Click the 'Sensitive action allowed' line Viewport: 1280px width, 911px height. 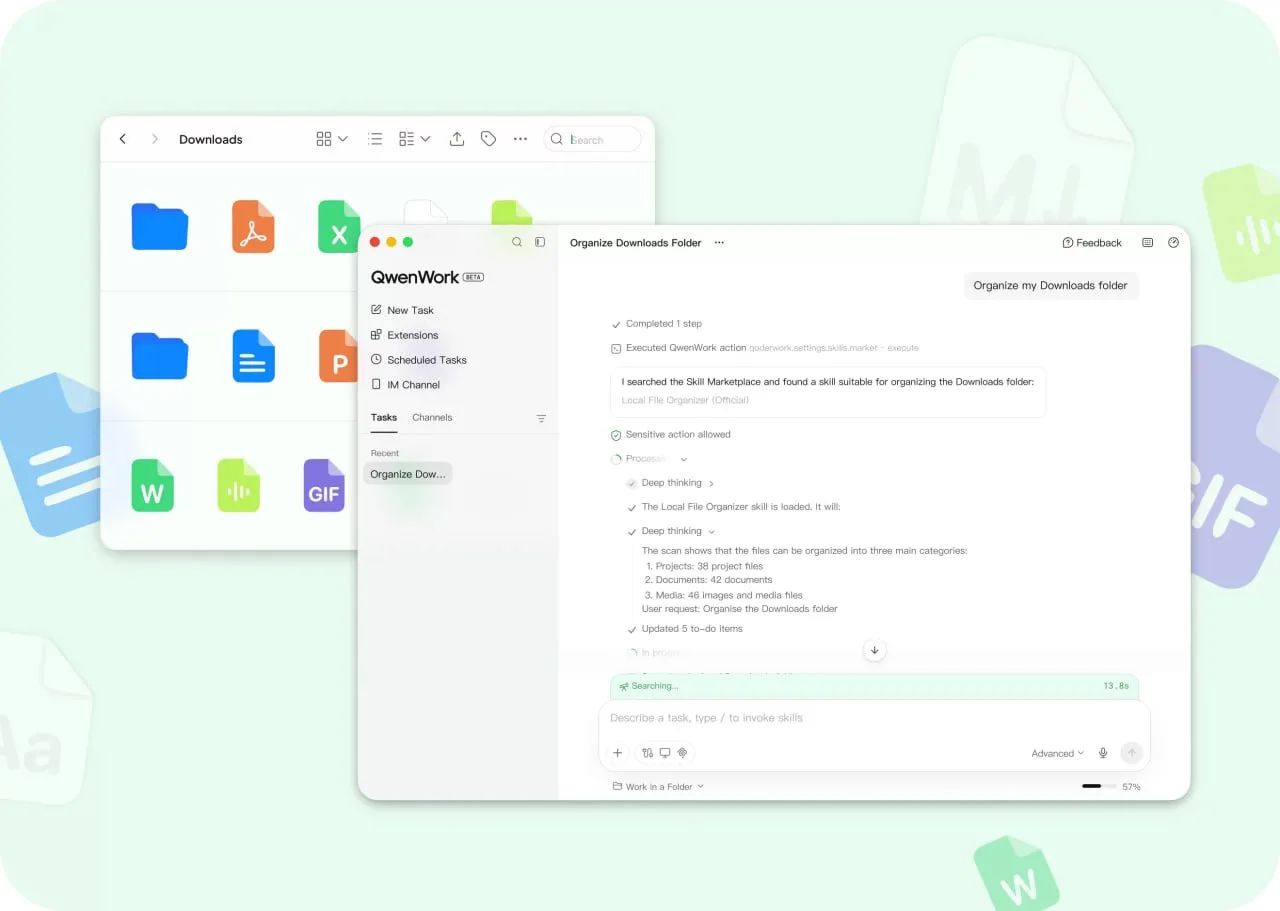pos(670,435)
